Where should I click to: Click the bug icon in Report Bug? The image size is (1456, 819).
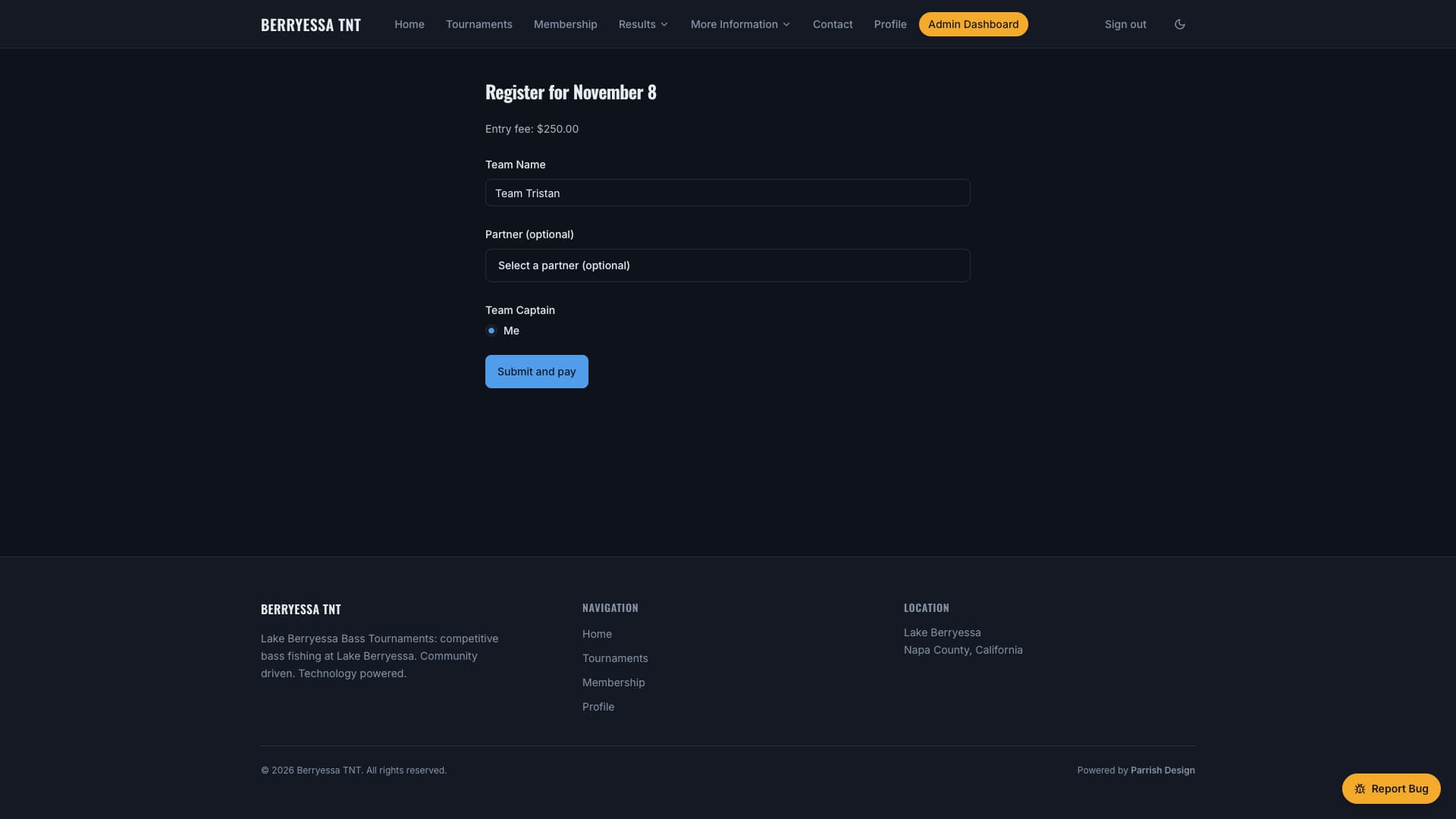pyautogui.click(x=1360, y=789)
